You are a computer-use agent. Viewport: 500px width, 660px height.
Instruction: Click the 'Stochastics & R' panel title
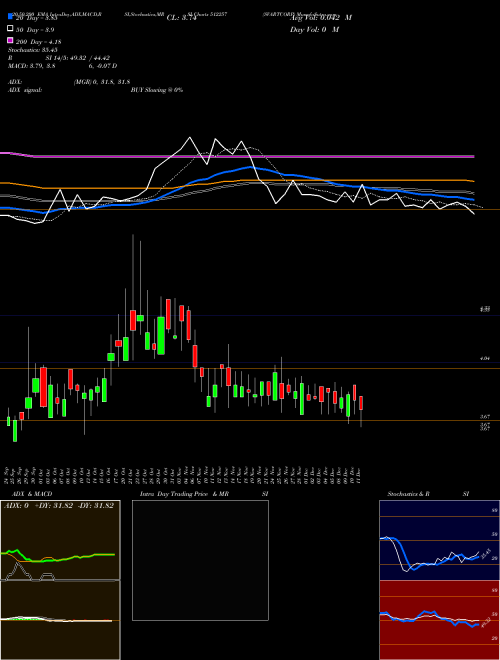[409, 494]
